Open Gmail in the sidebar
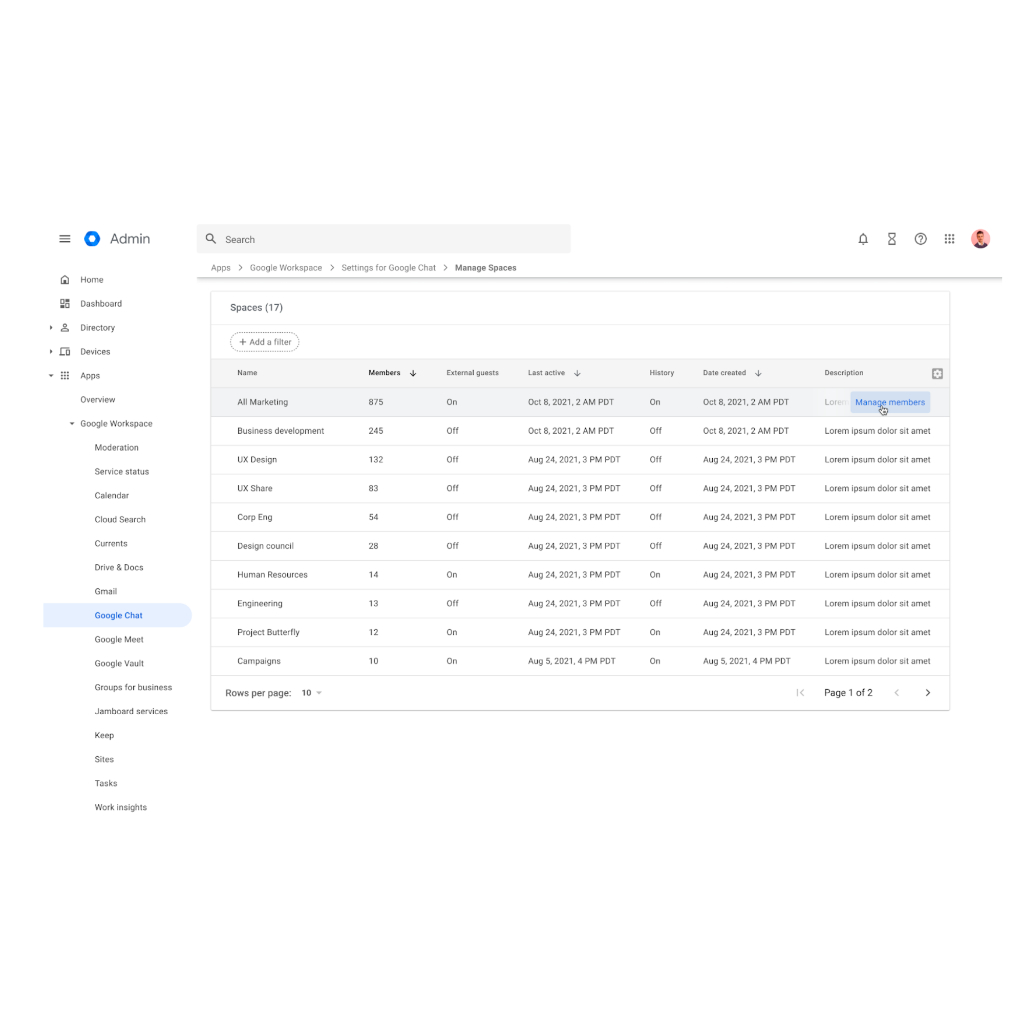 click(x=106, y=592)
